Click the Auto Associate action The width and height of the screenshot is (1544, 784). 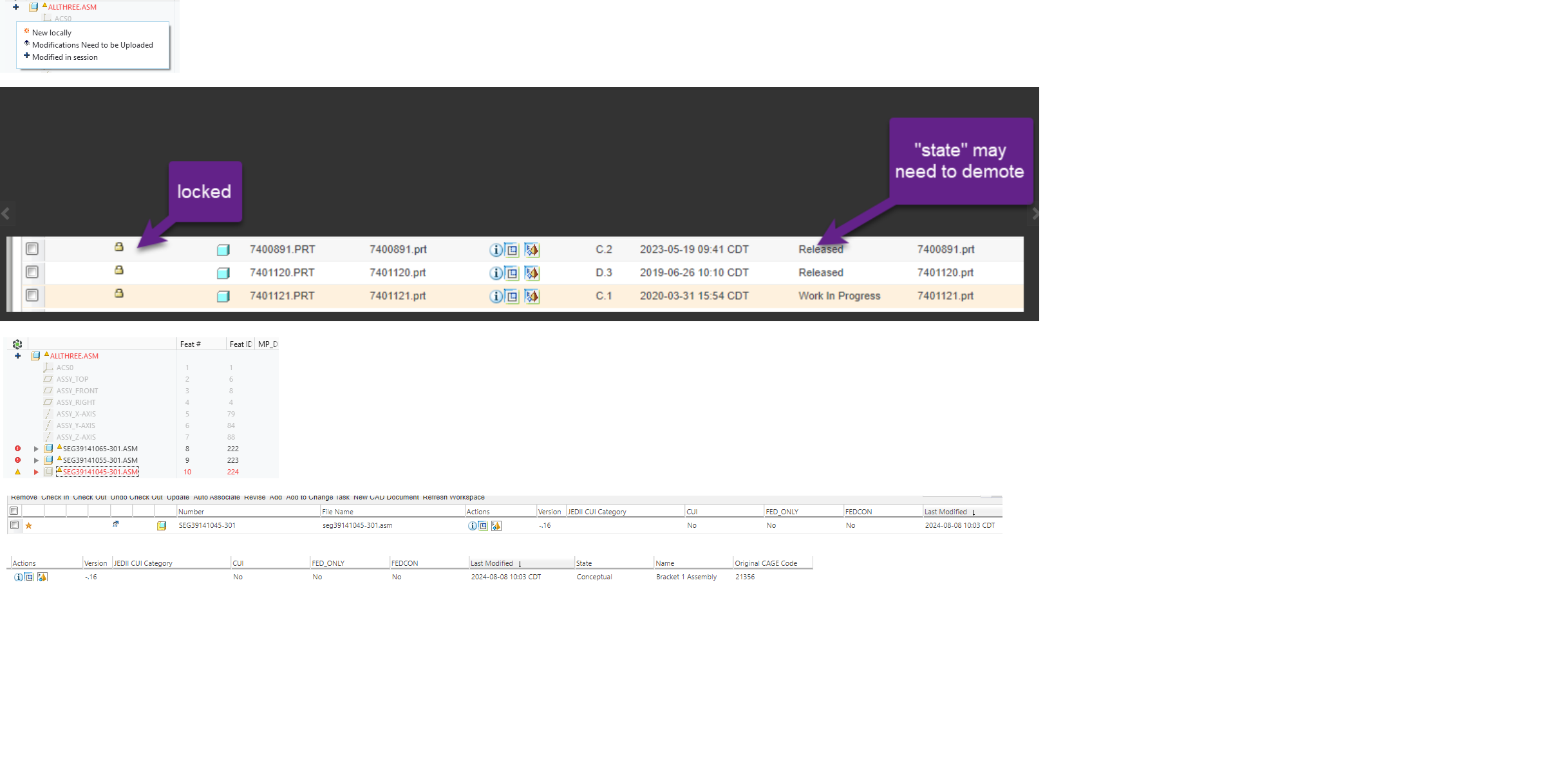click(216, 497)
